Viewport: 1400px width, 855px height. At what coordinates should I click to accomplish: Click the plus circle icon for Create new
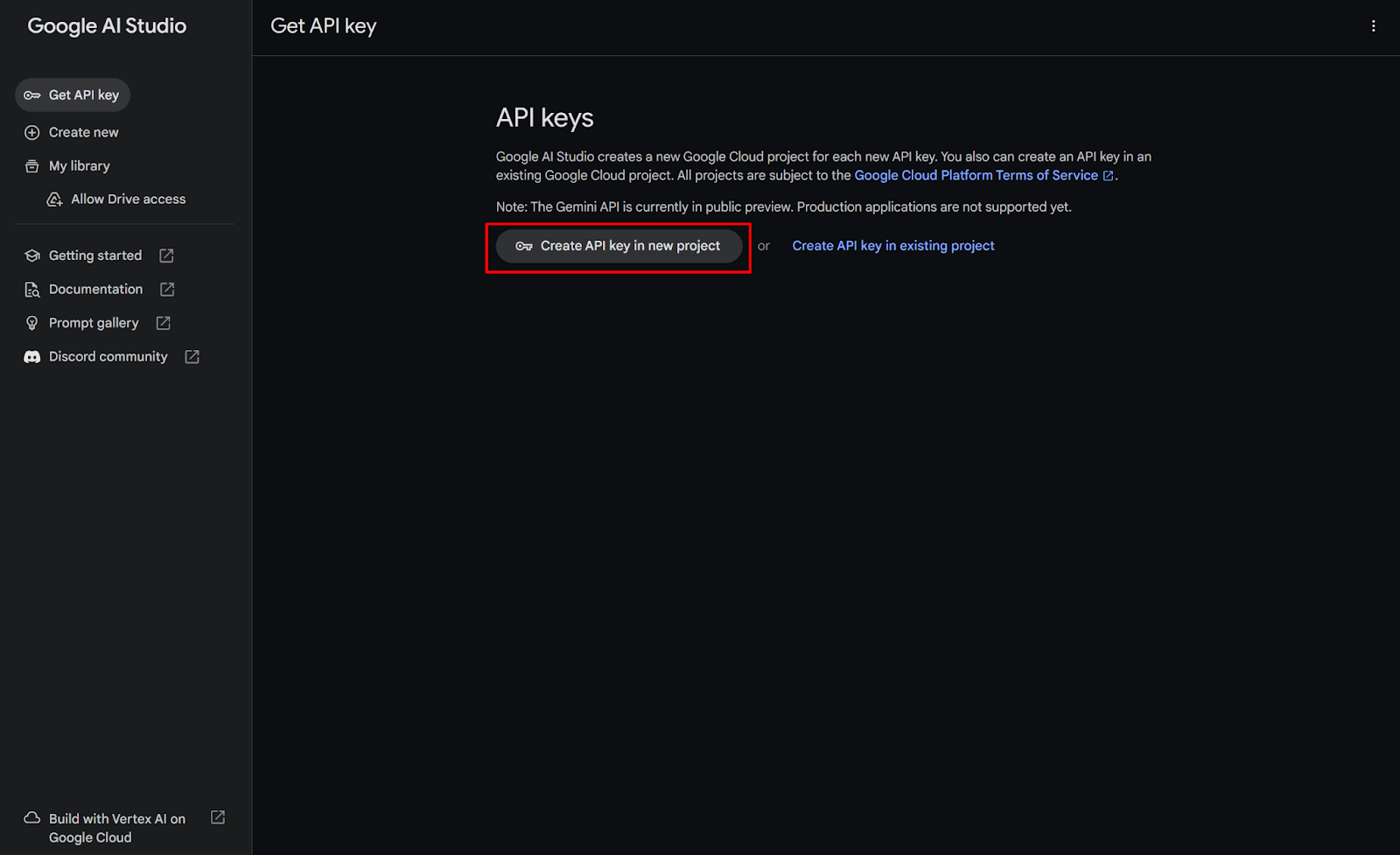(x=32, y=132)
